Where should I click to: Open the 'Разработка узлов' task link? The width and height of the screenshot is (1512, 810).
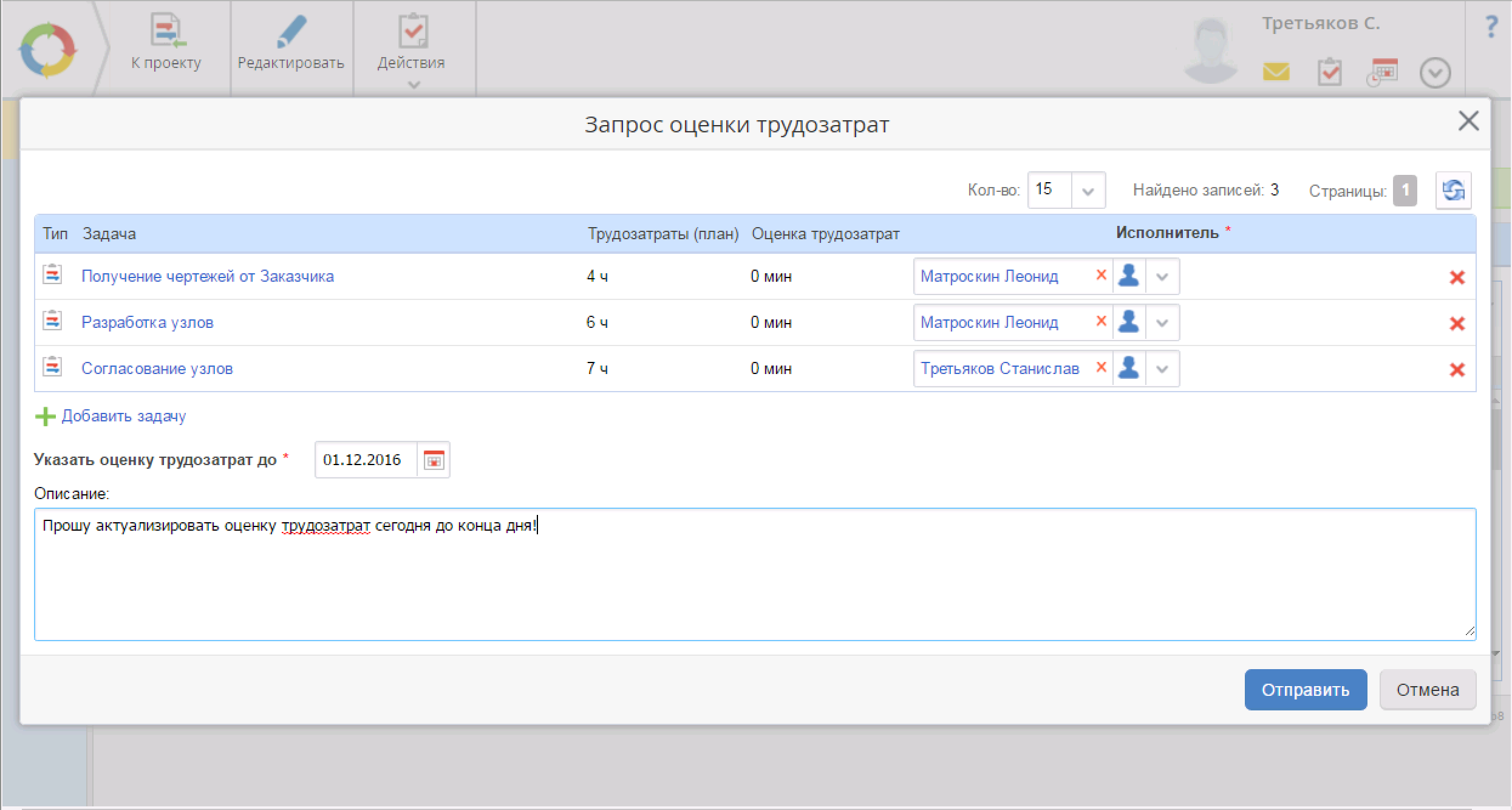[148, 322]
